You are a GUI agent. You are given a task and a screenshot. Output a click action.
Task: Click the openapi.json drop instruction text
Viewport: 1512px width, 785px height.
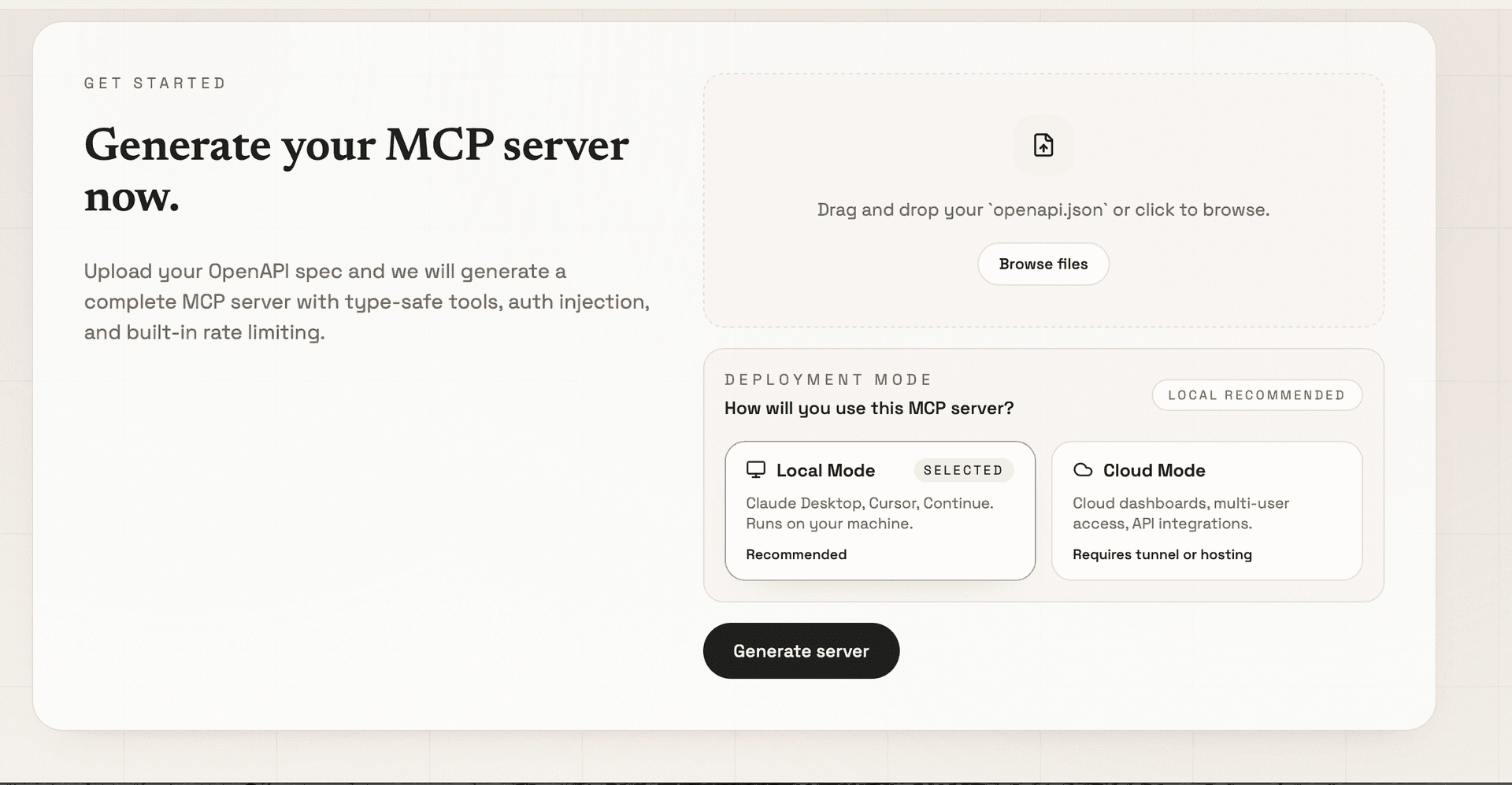1043,209
